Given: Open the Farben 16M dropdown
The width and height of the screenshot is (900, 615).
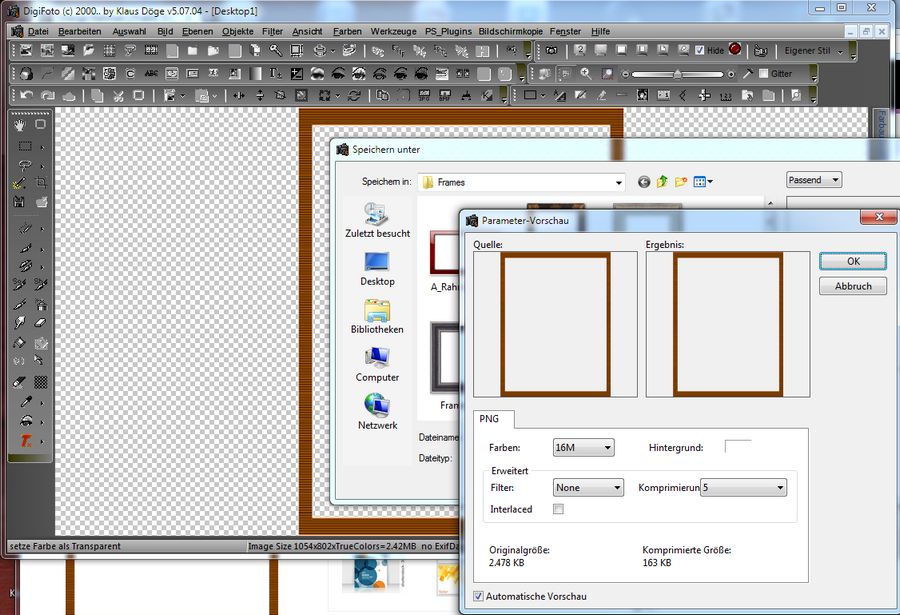Looking at the screenshot, I should coord(583,448).
